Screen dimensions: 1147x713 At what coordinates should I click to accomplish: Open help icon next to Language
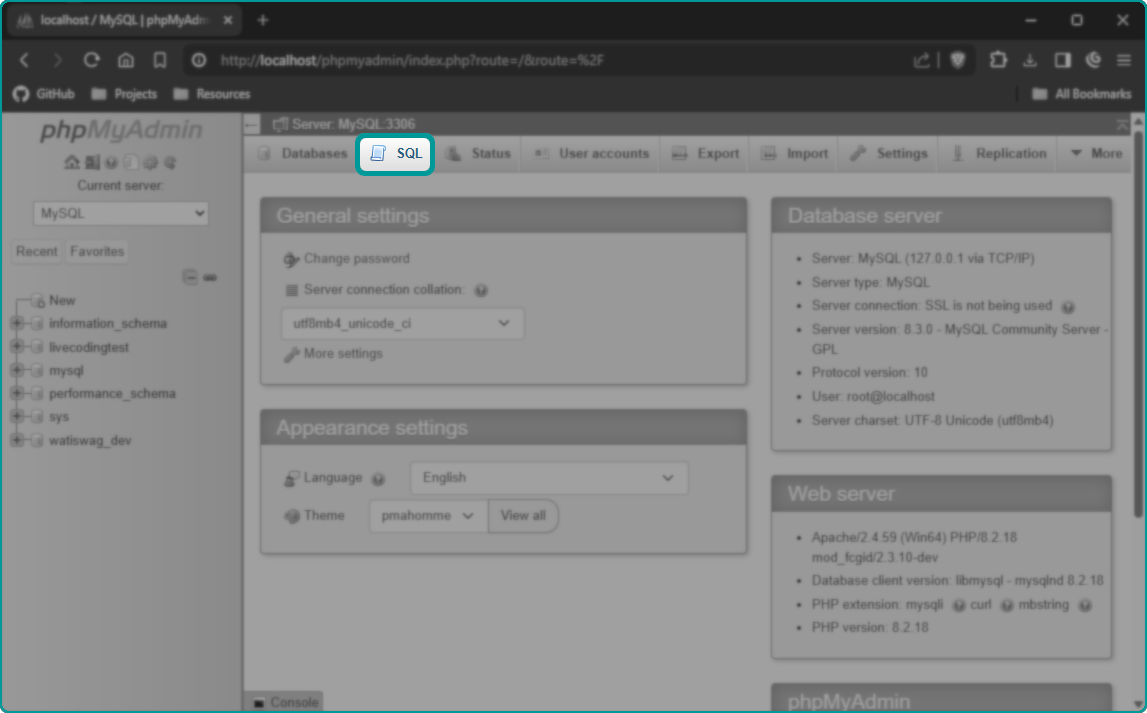(x=377, y=479)
